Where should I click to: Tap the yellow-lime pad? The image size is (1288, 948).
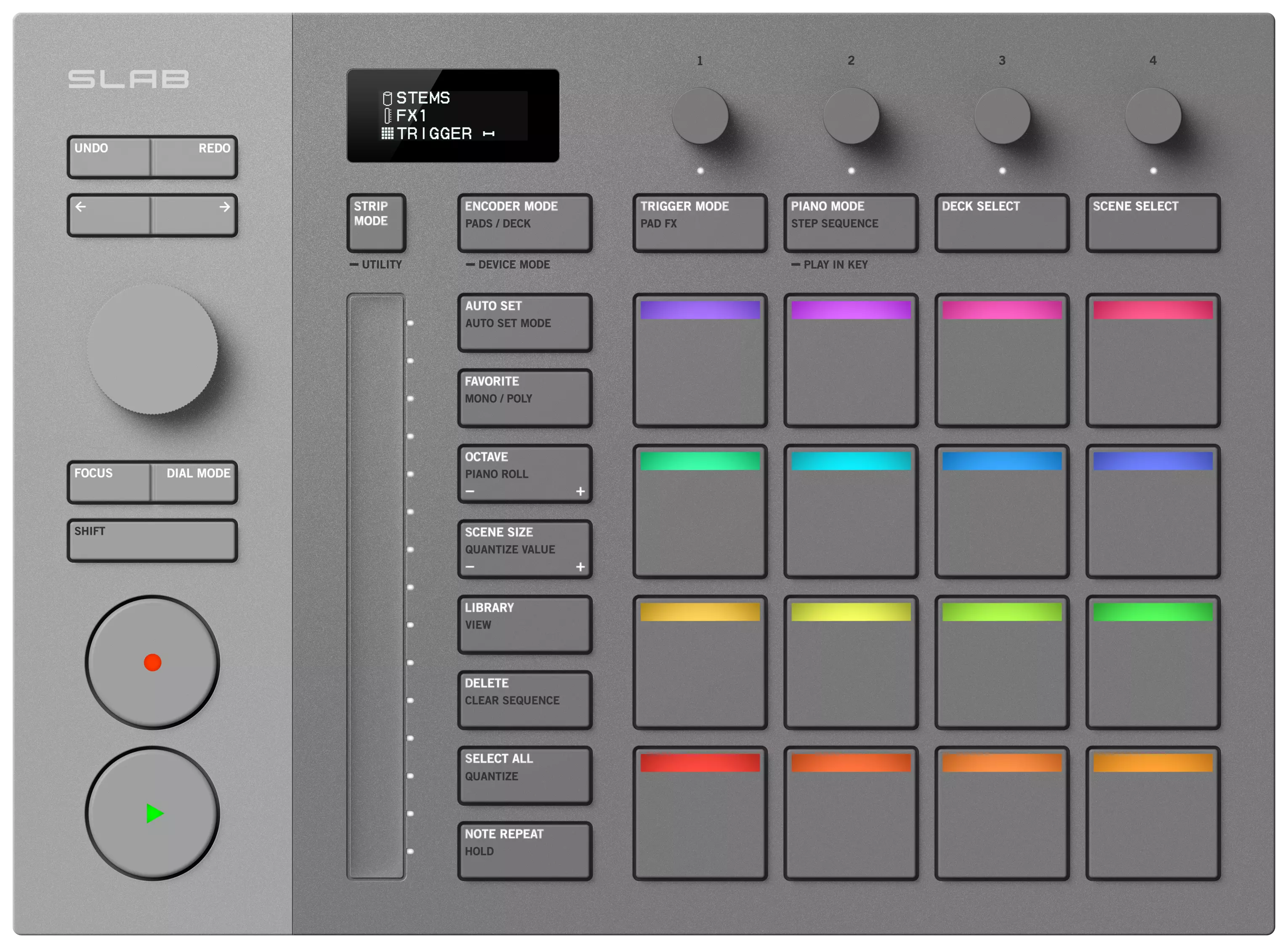point(851,662)
